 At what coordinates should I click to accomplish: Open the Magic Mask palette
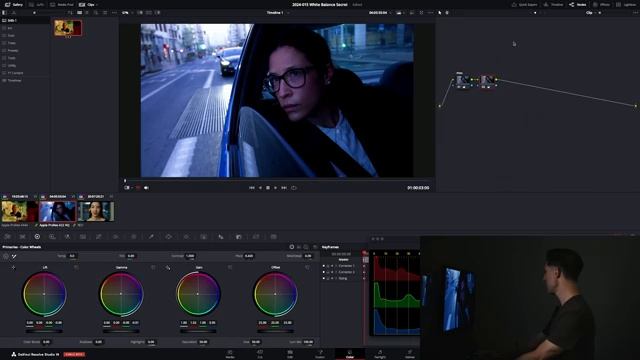pyautogui.click(x=203, y=237)
